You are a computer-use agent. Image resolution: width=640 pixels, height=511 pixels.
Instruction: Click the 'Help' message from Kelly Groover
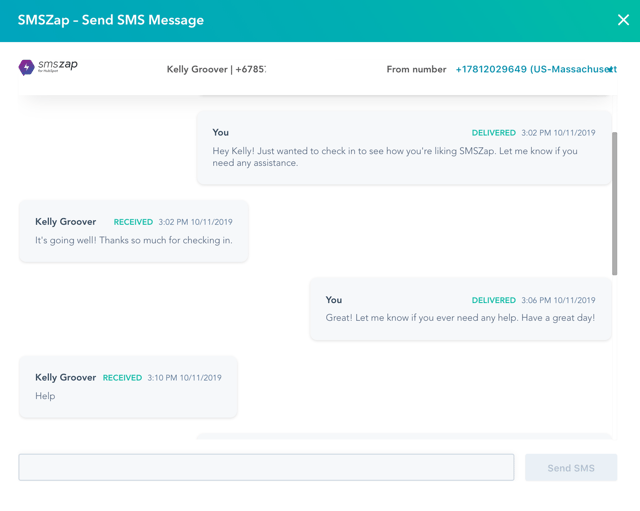(x=45, y=396)
